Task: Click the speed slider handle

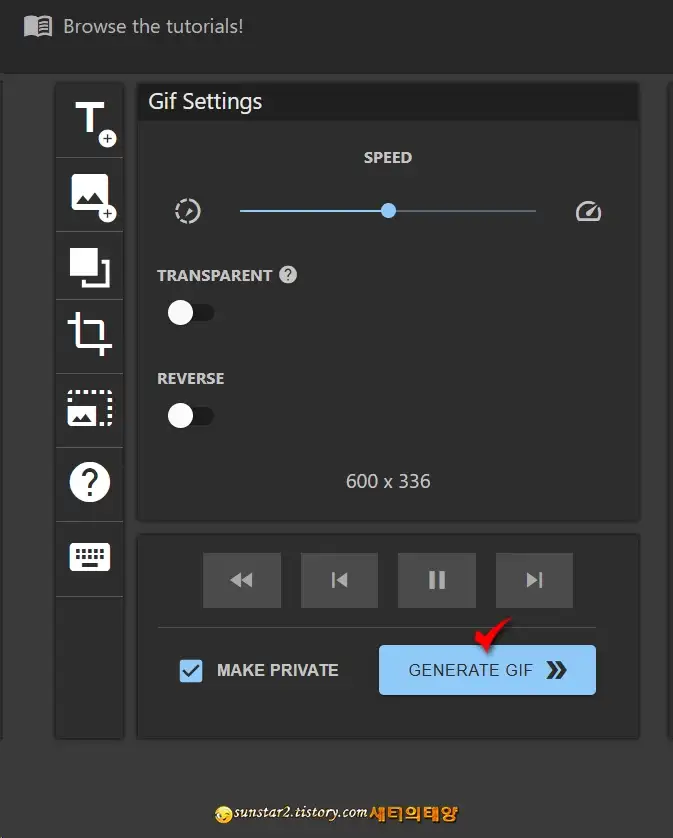Action: (389, 211)
